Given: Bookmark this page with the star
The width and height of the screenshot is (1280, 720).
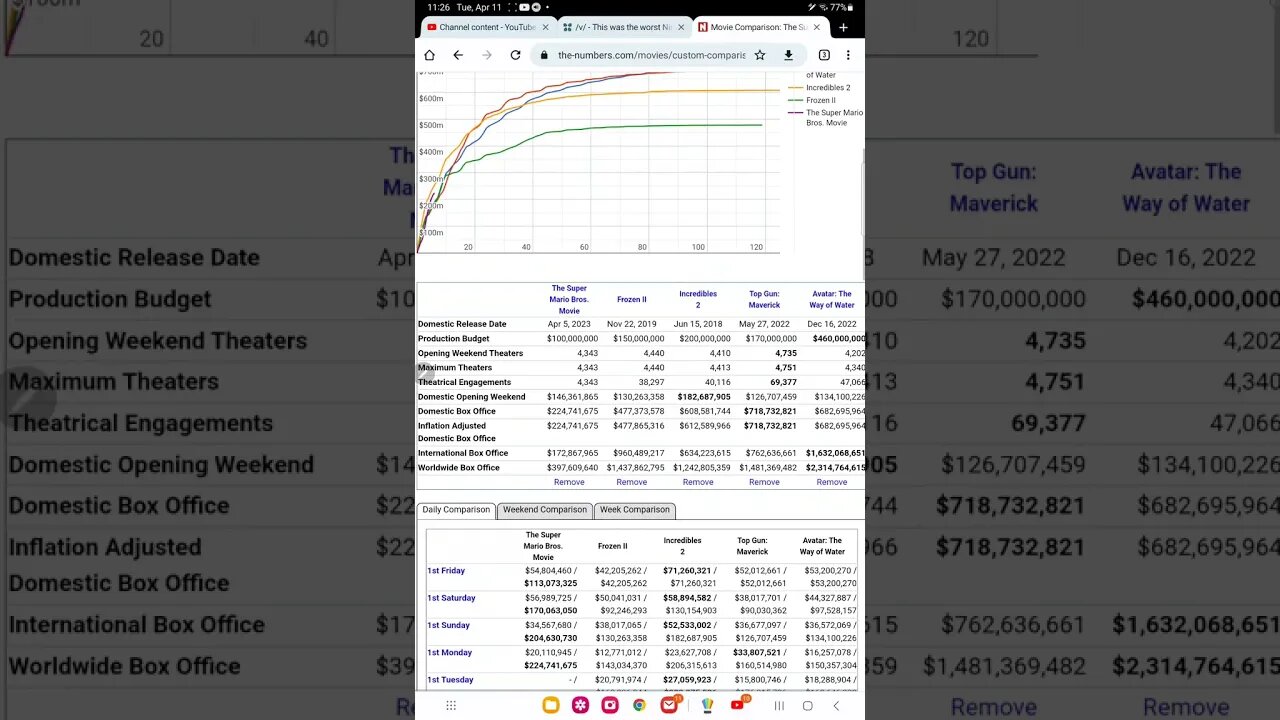Looking at the screenshot, I should pyautogui.click(x=760, y=55).
